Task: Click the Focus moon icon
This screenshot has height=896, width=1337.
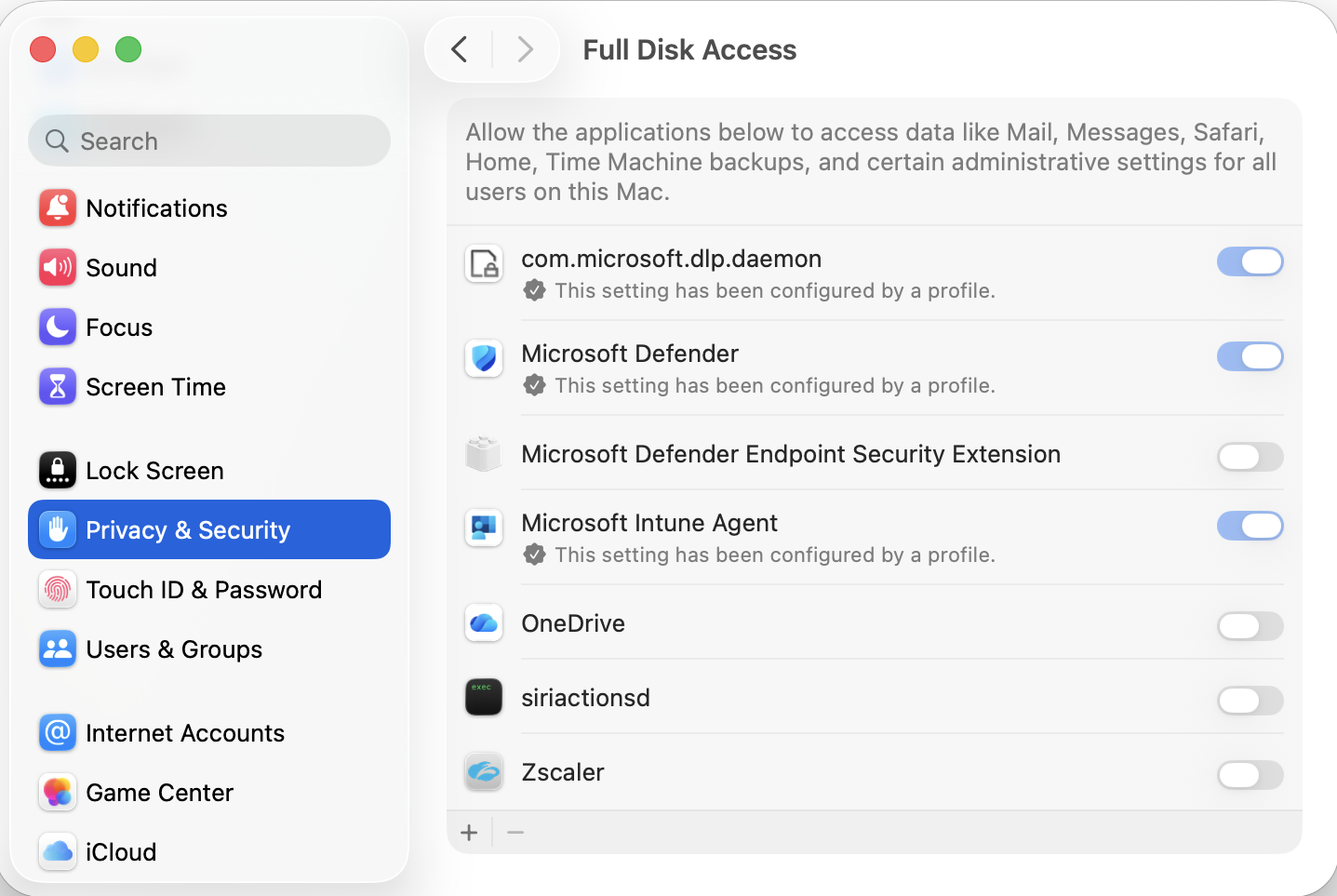Action: point(58,328)
